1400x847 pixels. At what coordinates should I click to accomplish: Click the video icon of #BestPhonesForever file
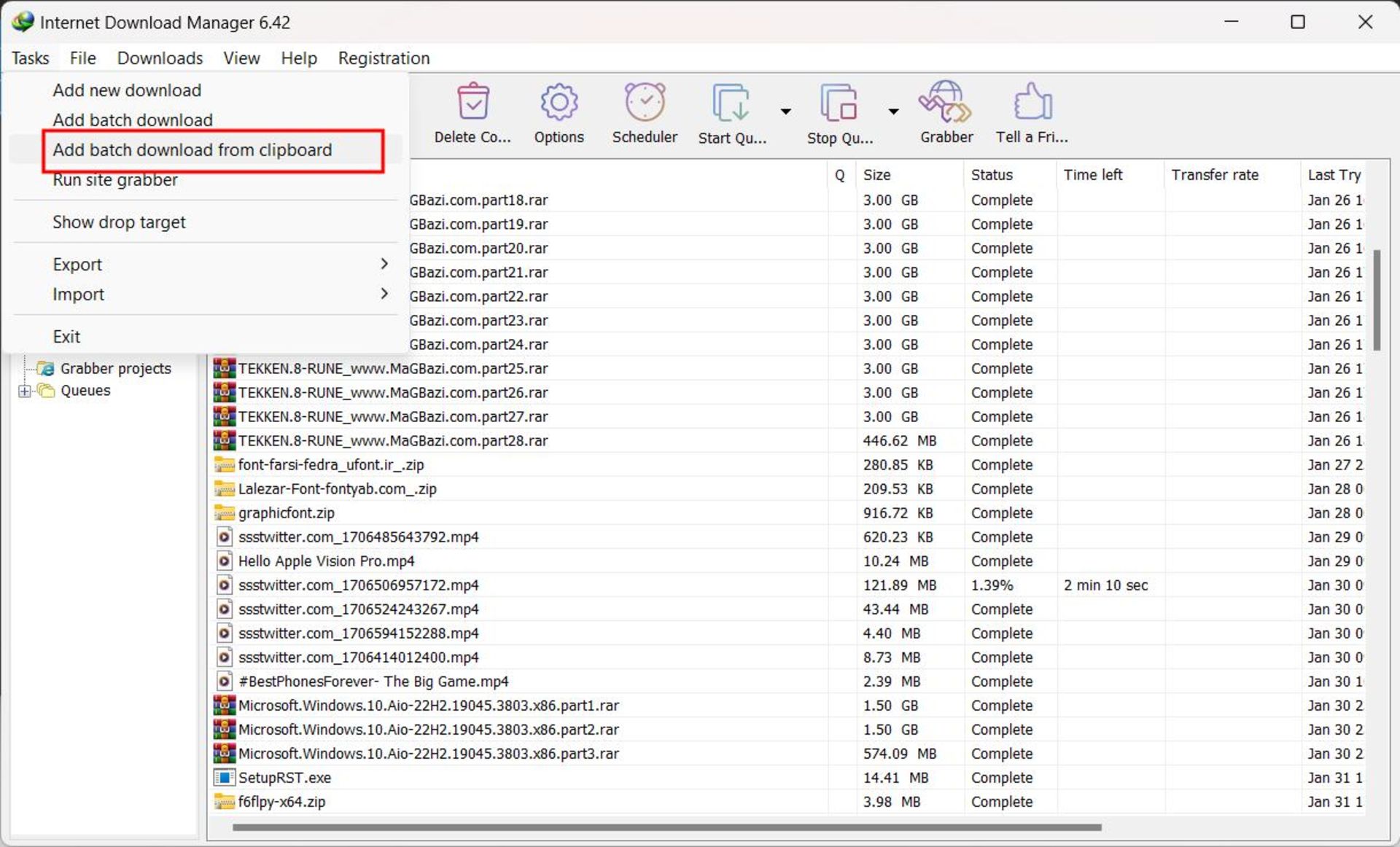(224, 681)
